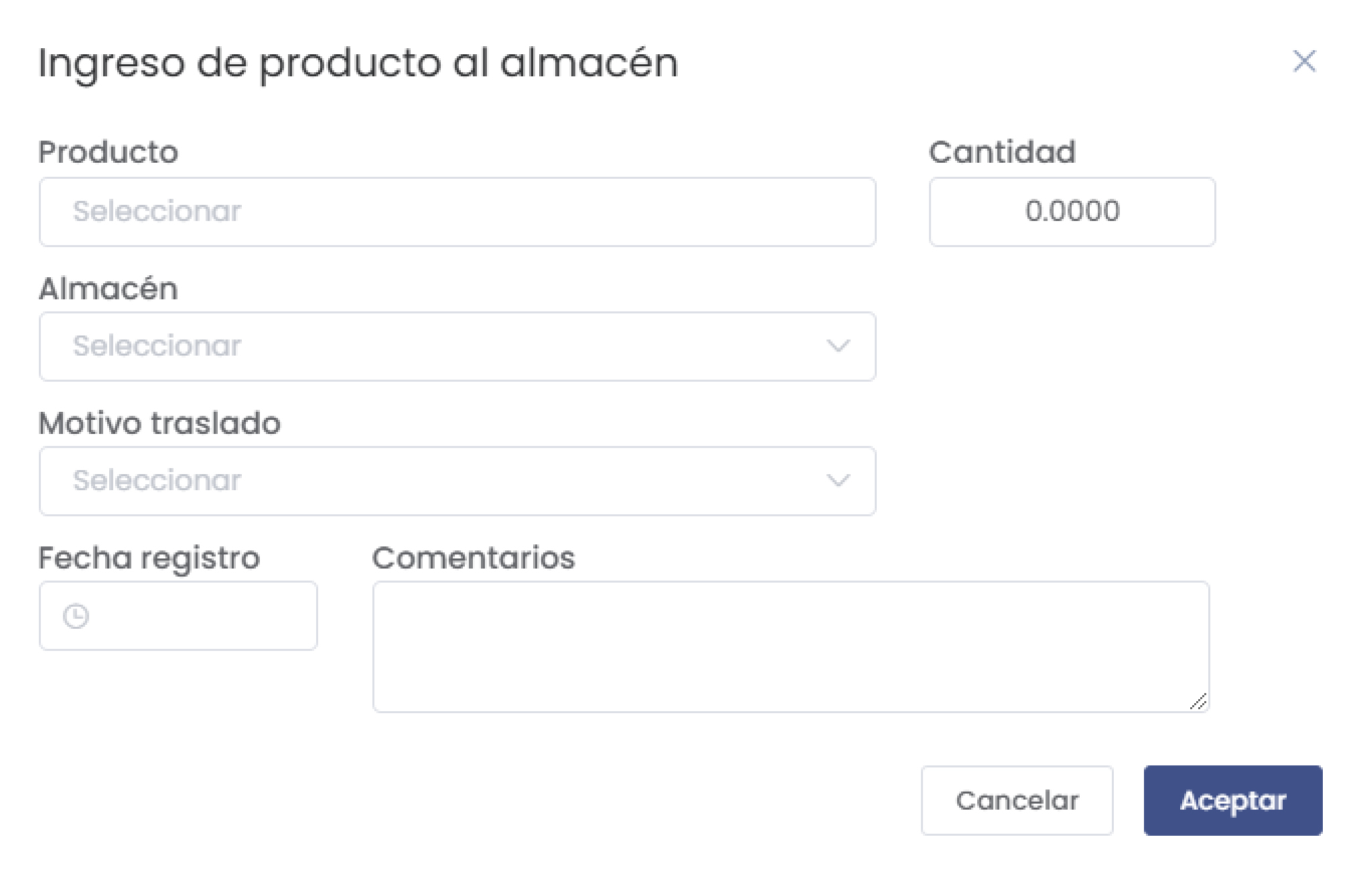Click the Almacén chevron arrow

(x=837, y=346)
